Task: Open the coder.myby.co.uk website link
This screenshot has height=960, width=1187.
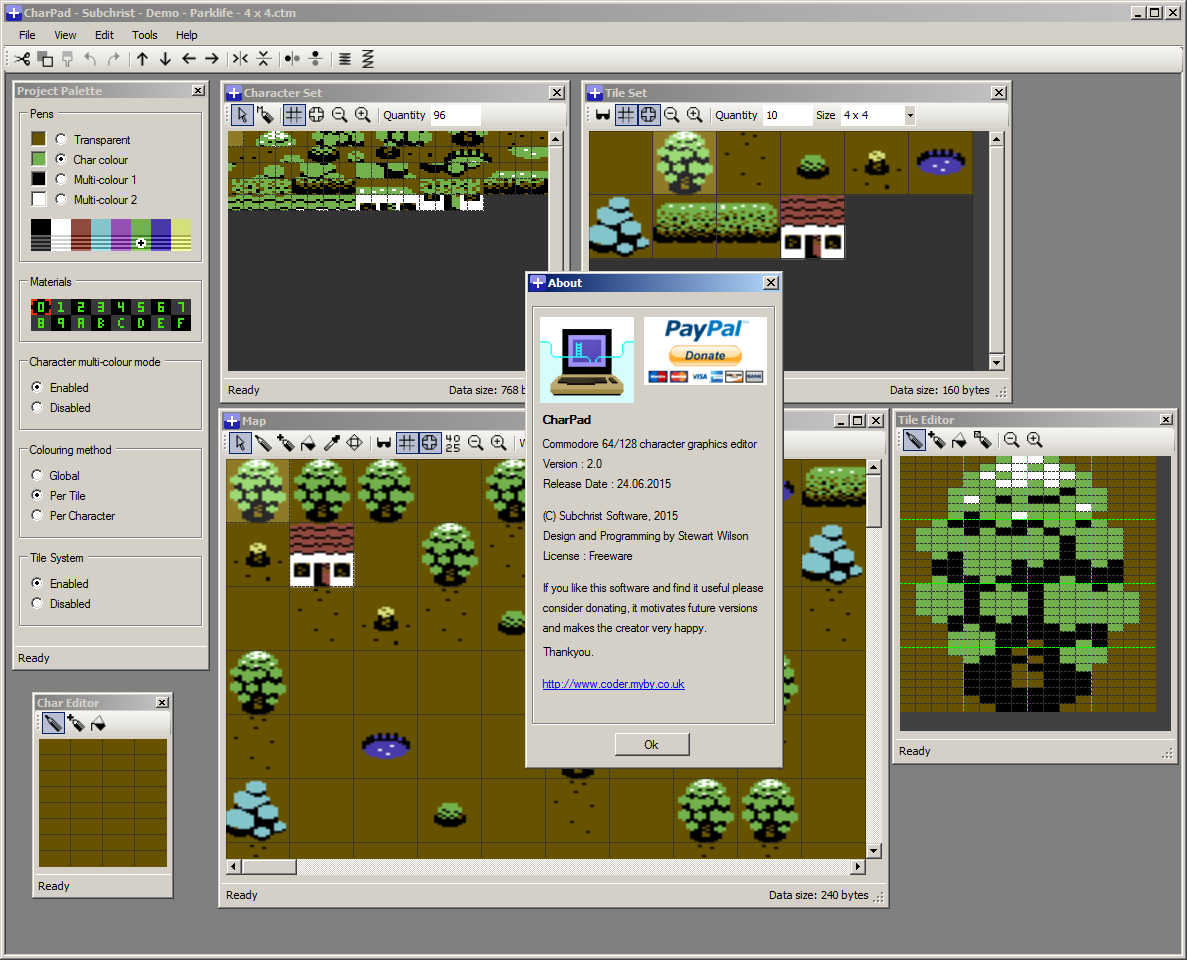Action: 613,684
